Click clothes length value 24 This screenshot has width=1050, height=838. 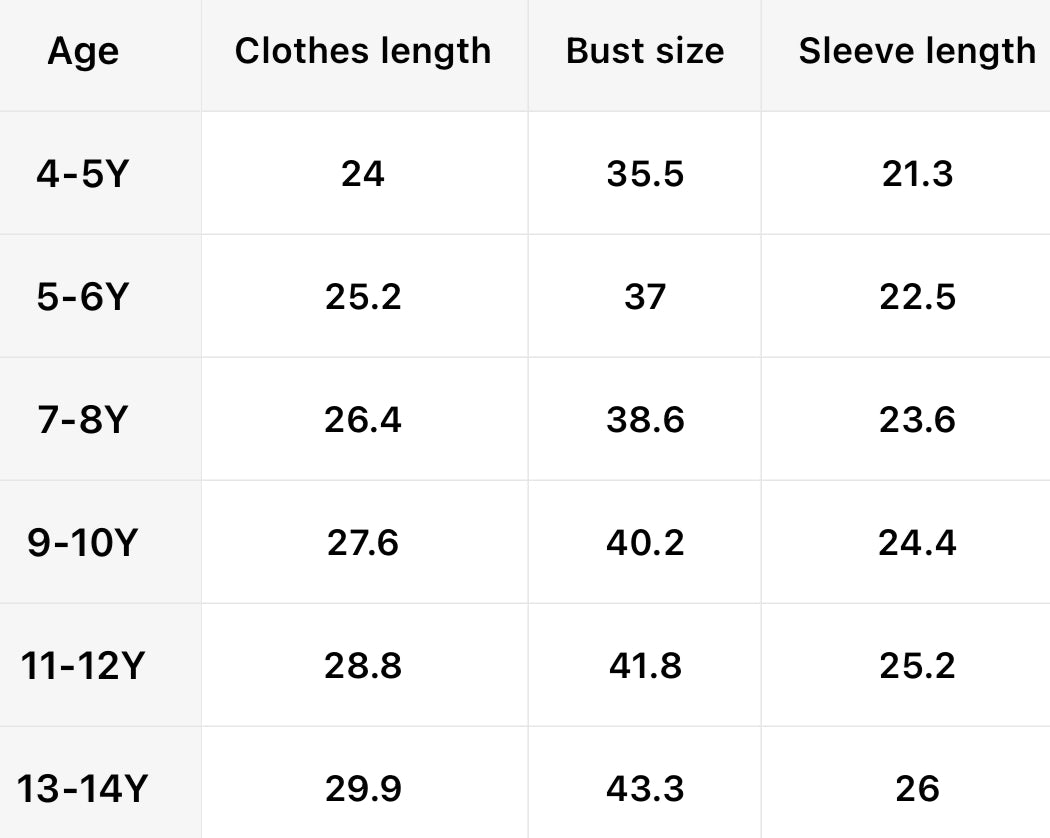(362, 174)
